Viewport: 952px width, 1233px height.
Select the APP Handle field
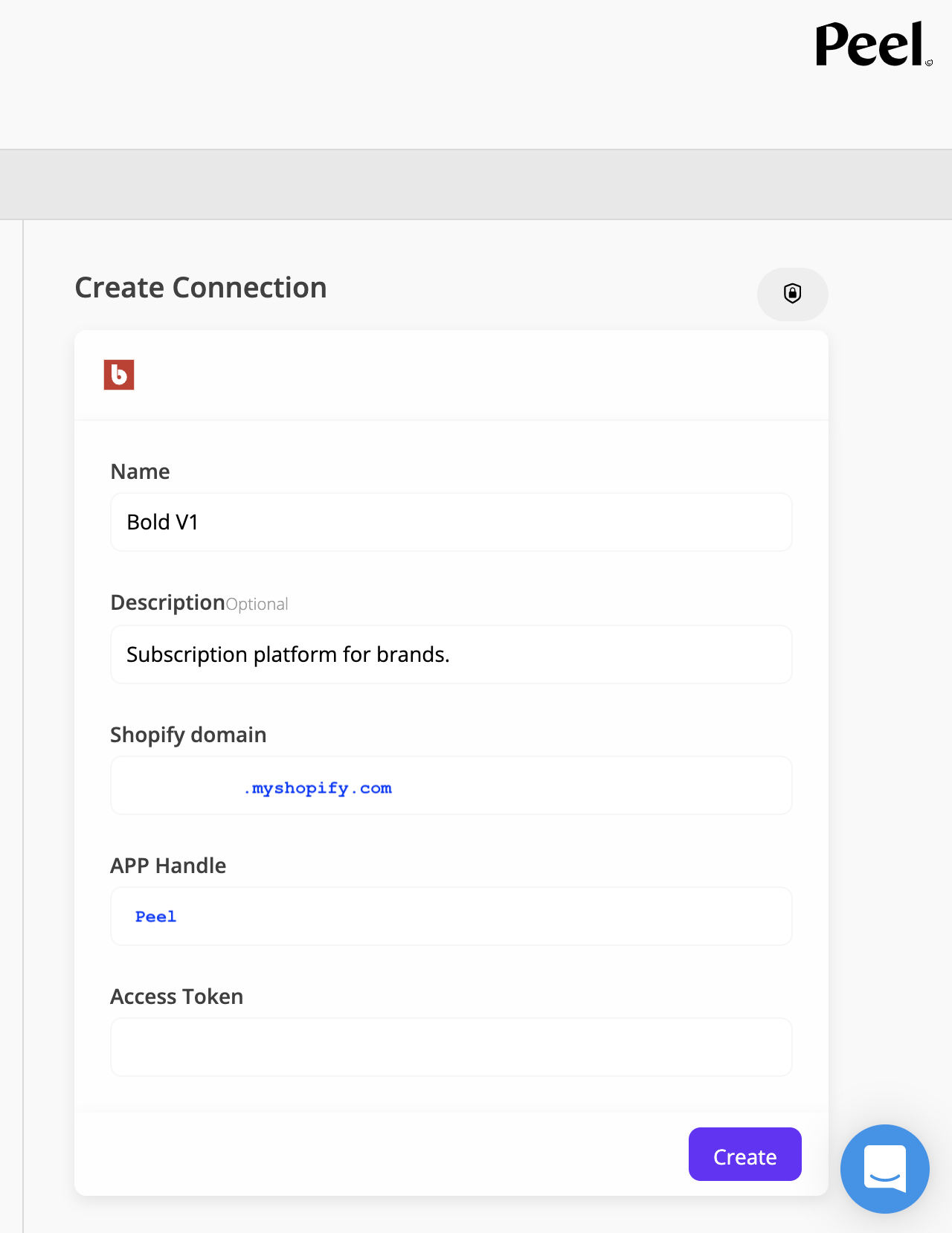point(451,916)
